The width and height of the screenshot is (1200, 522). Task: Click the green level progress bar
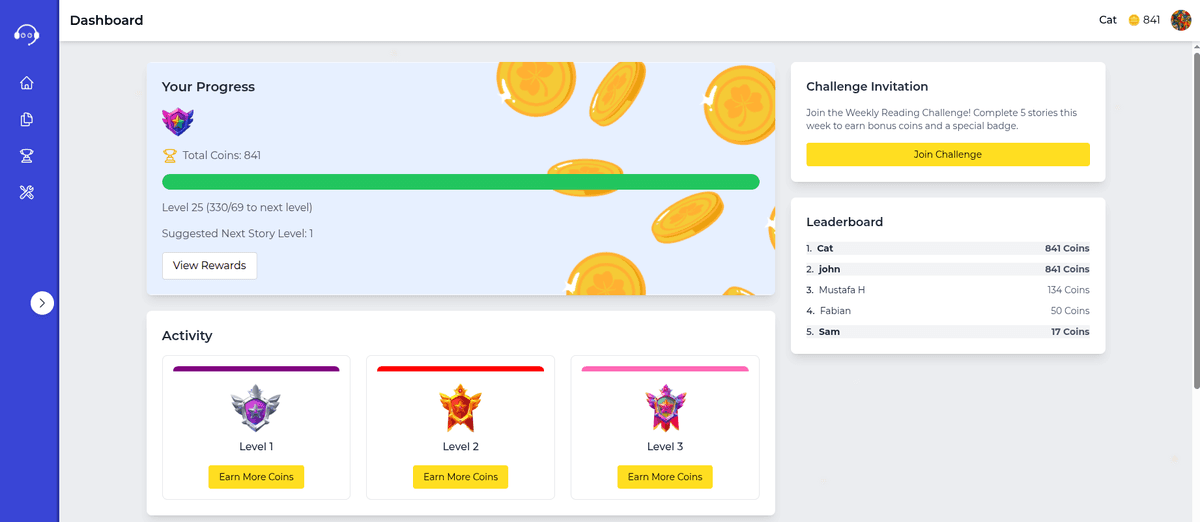[x=460, y=182]
